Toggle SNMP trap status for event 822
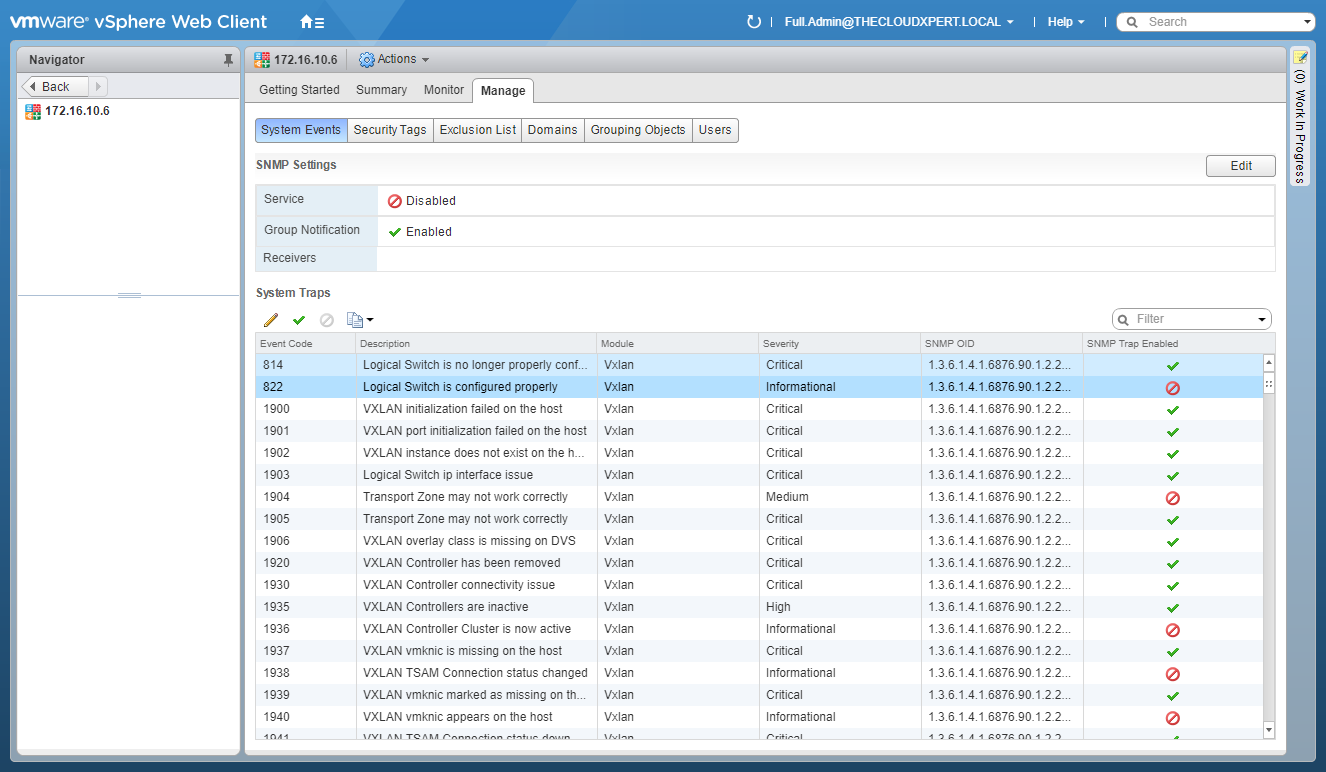 click(1173, 388)
